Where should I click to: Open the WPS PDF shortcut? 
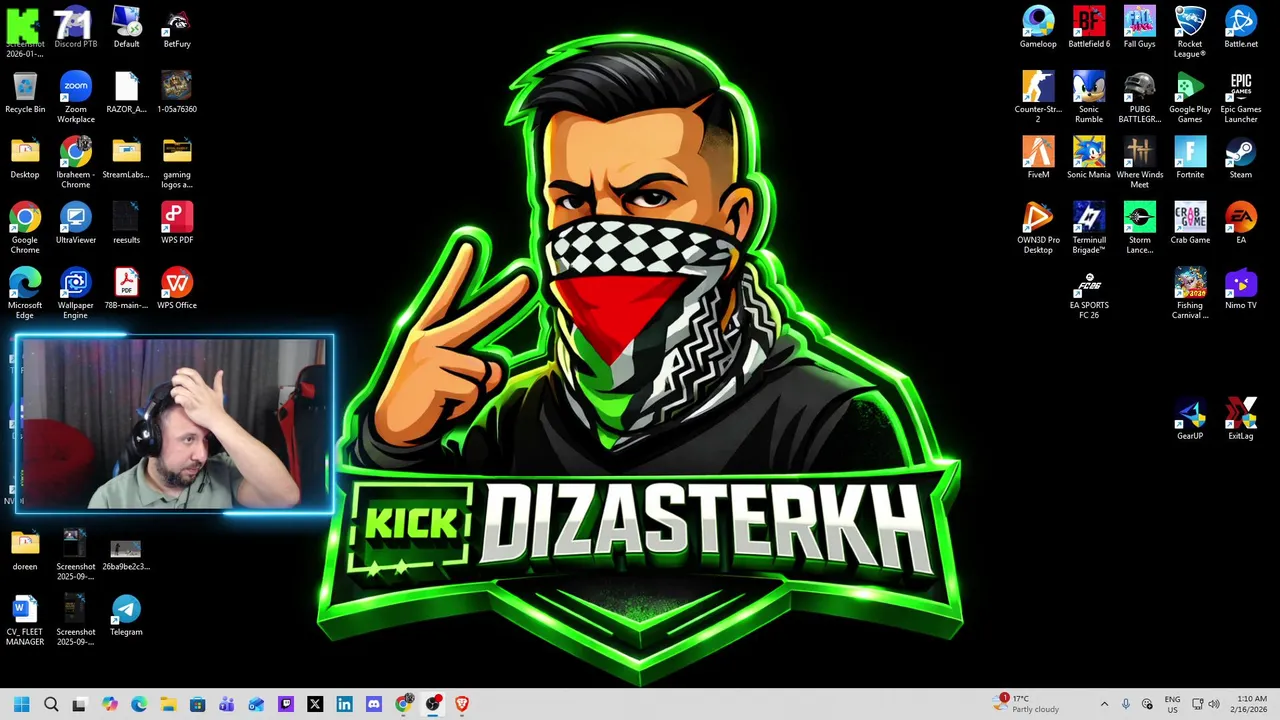tap(177, 222)
